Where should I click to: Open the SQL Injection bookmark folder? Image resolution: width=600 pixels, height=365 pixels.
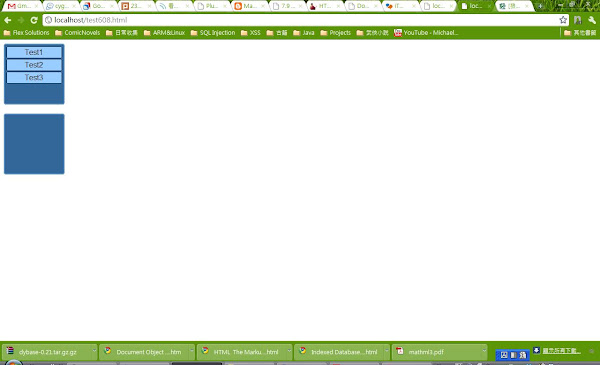[213, 33]
